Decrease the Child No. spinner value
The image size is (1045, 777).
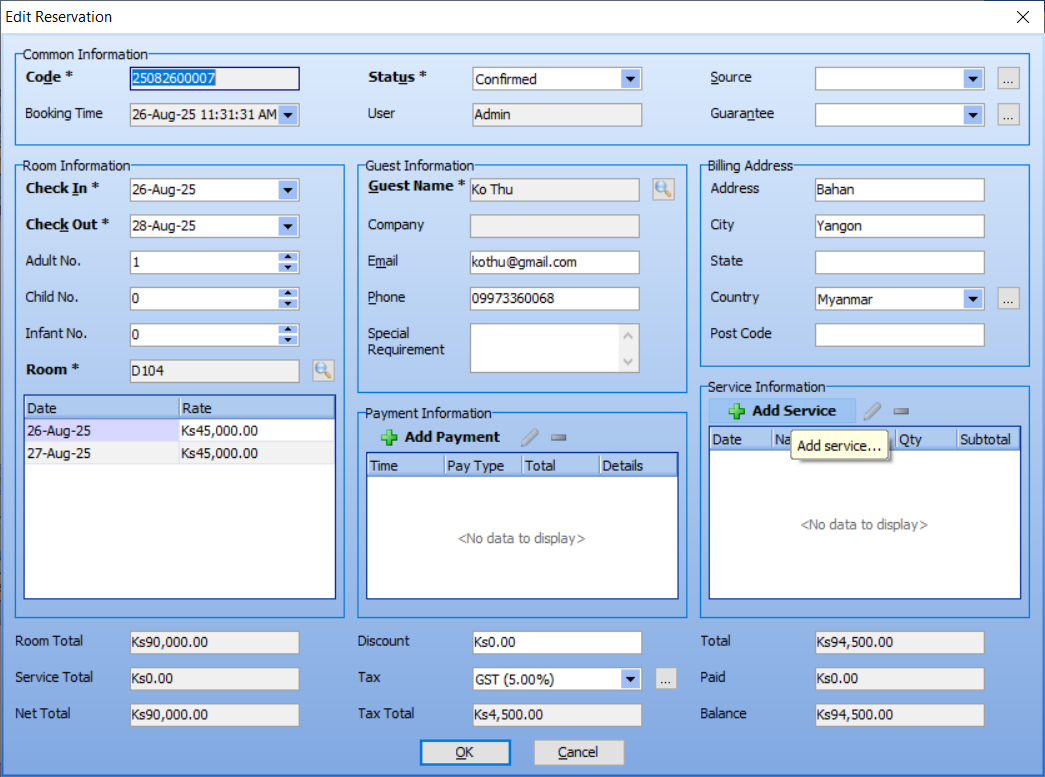[288, 304]
